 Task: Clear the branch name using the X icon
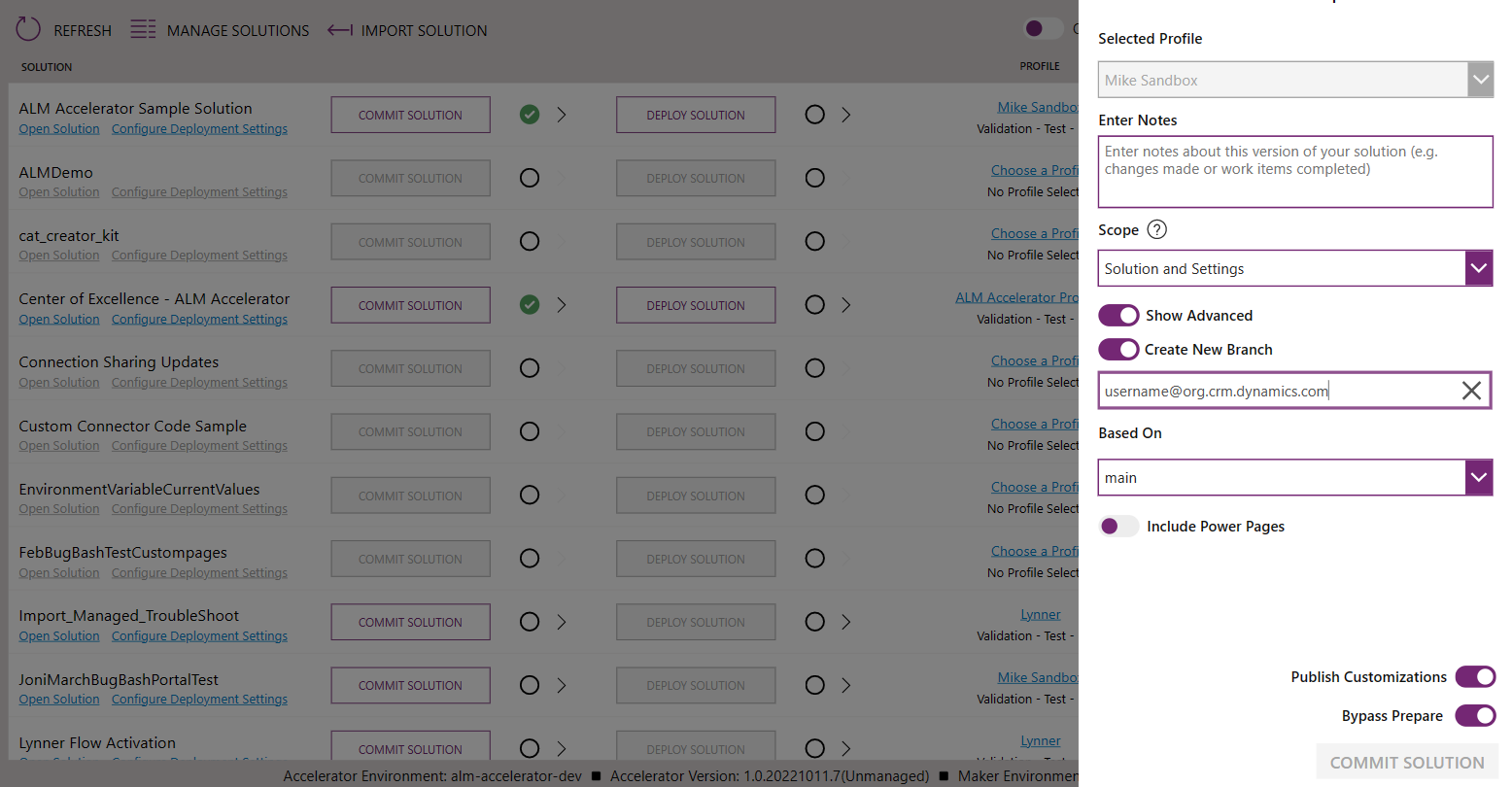pyautogui.click(x=1471, y=390)
